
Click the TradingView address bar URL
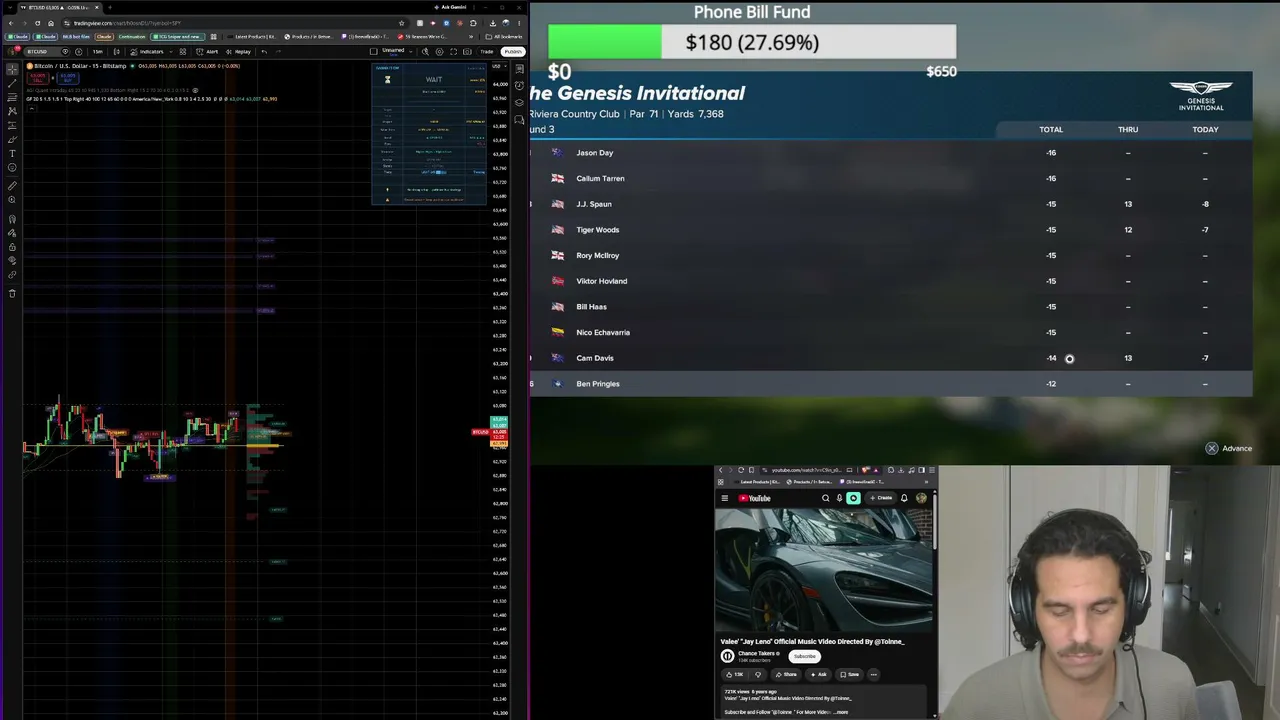(x=128, y=23)
